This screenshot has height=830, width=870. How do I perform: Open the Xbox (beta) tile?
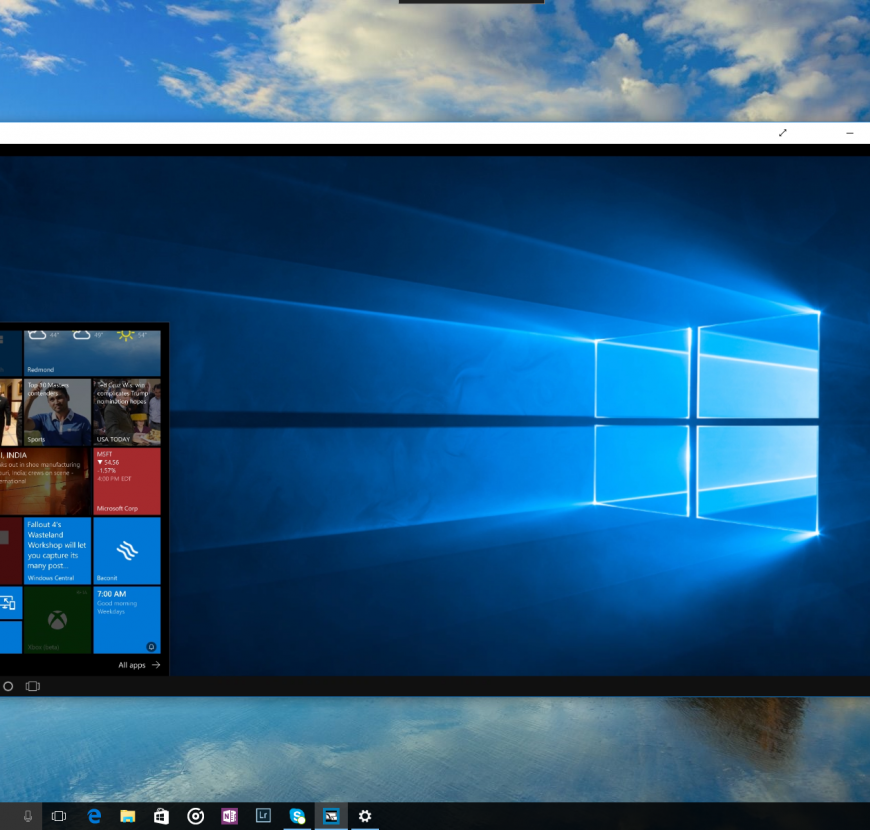(57, 620)
